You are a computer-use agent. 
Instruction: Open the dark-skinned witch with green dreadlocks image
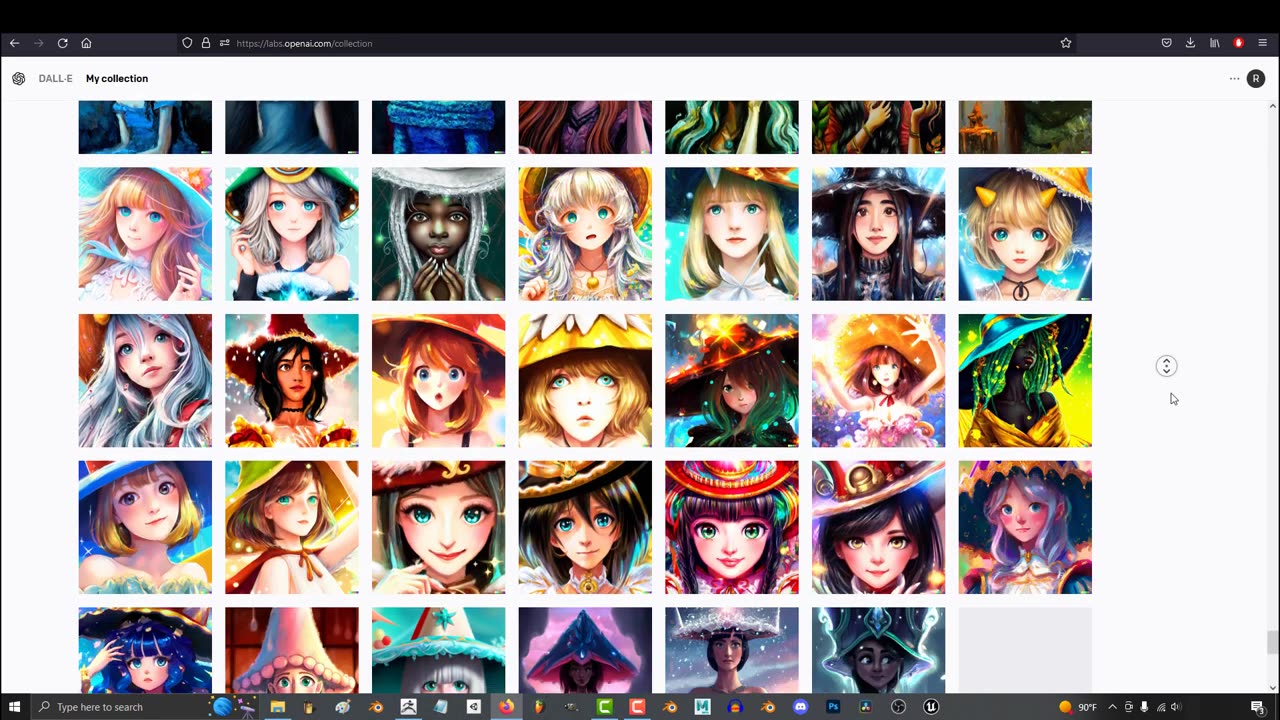click(x=1025, y=381)
